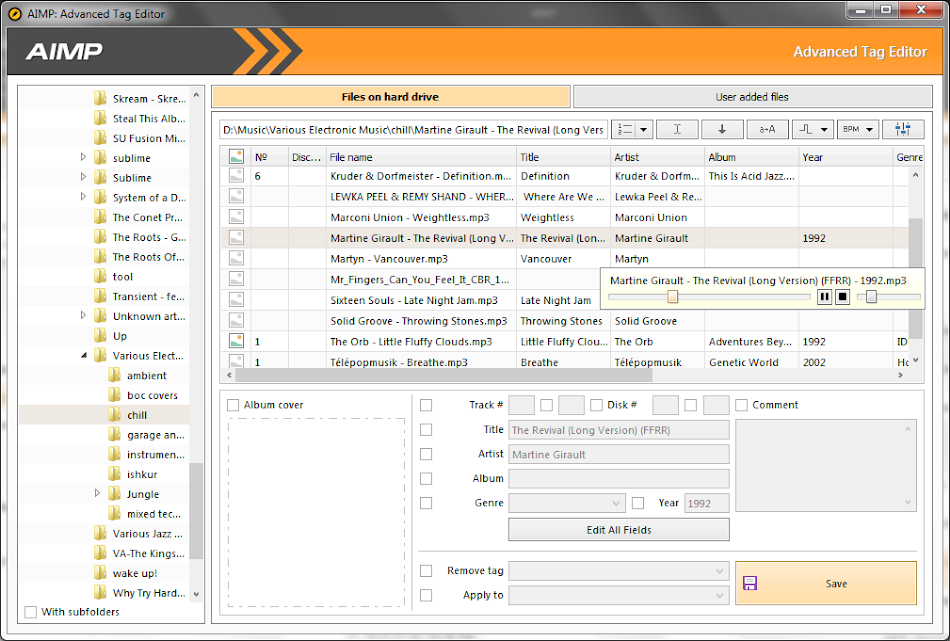The width and height of the screenshot is (950, 641).
Task: Expand the lowercase sublime folder
Action: pos(84,158)
